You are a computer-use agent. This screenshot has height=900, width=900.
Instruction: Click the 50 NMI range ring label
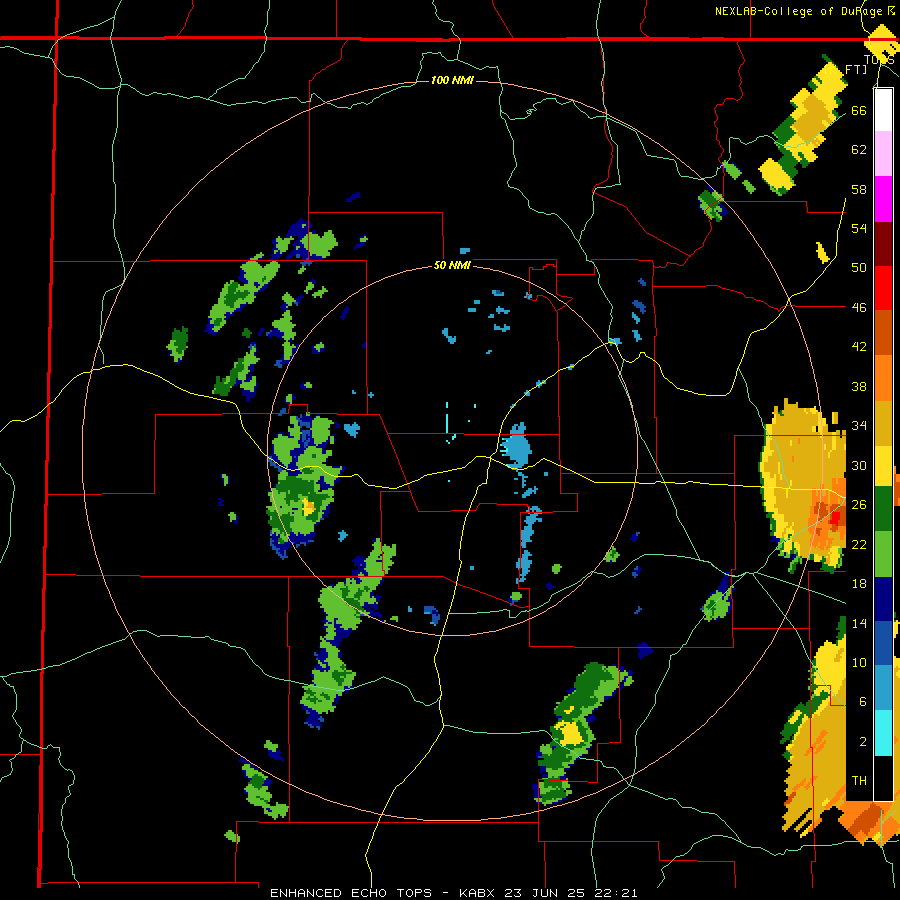point(452,265)
